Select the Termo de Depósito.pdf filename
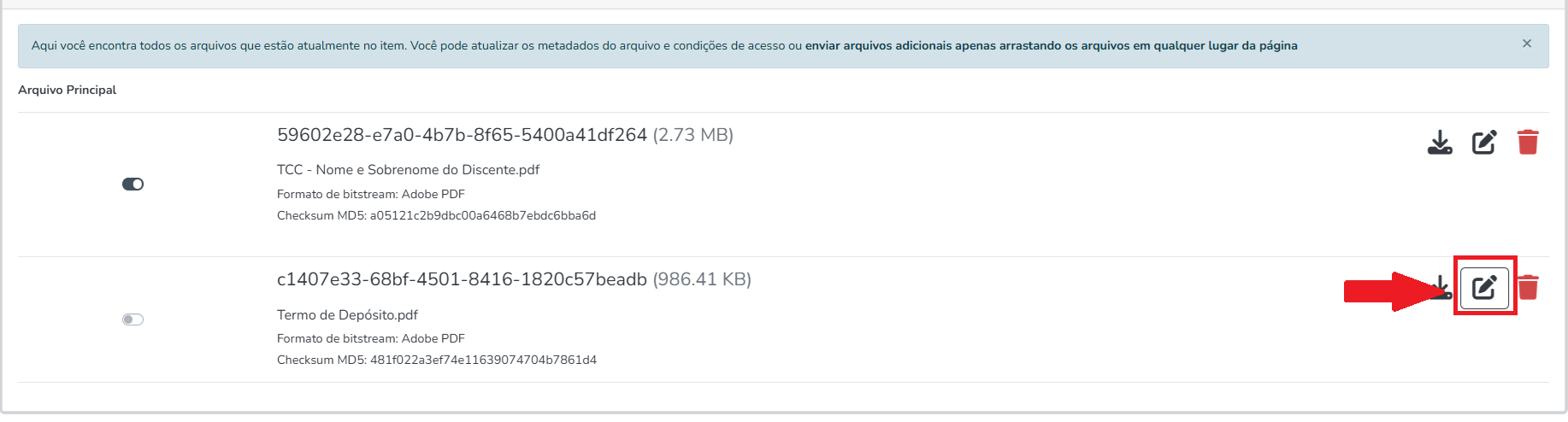 tap(347, 315)
